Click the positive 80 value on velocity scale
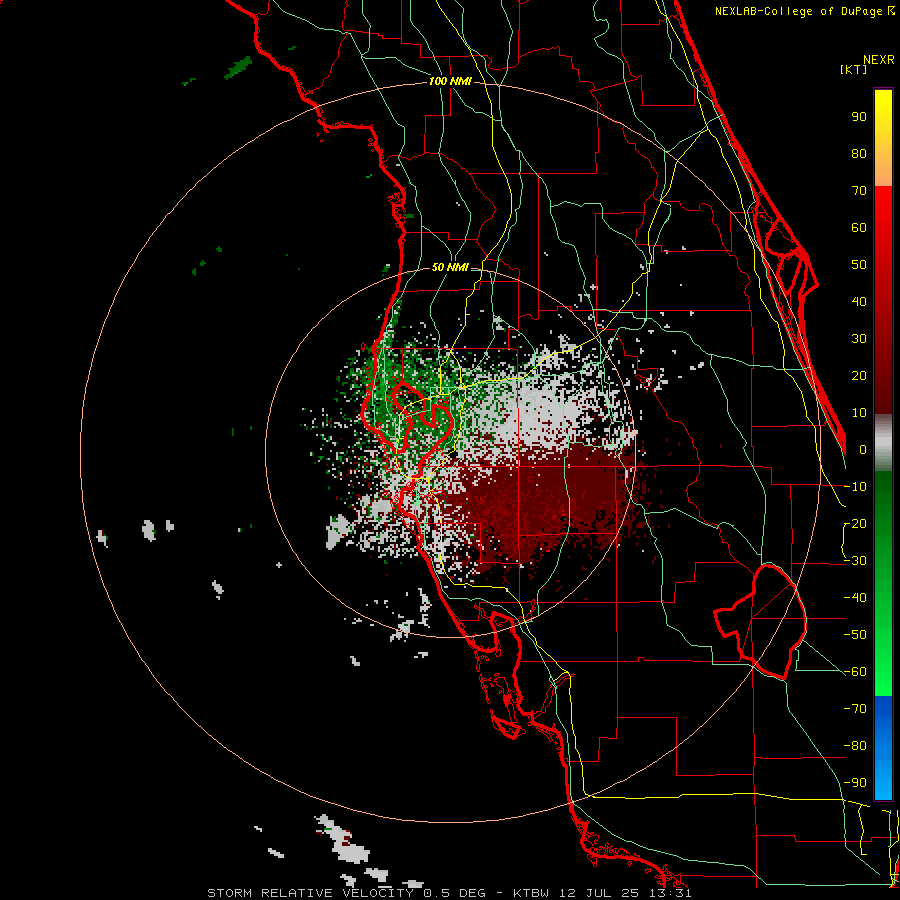This screenshot has width=900, height=900. (859, 154)
